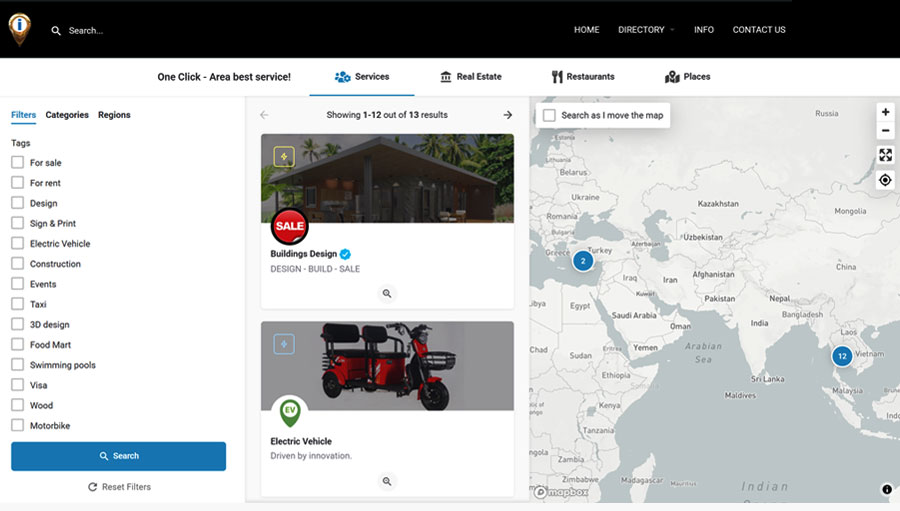Zoom out on the map

885,131
